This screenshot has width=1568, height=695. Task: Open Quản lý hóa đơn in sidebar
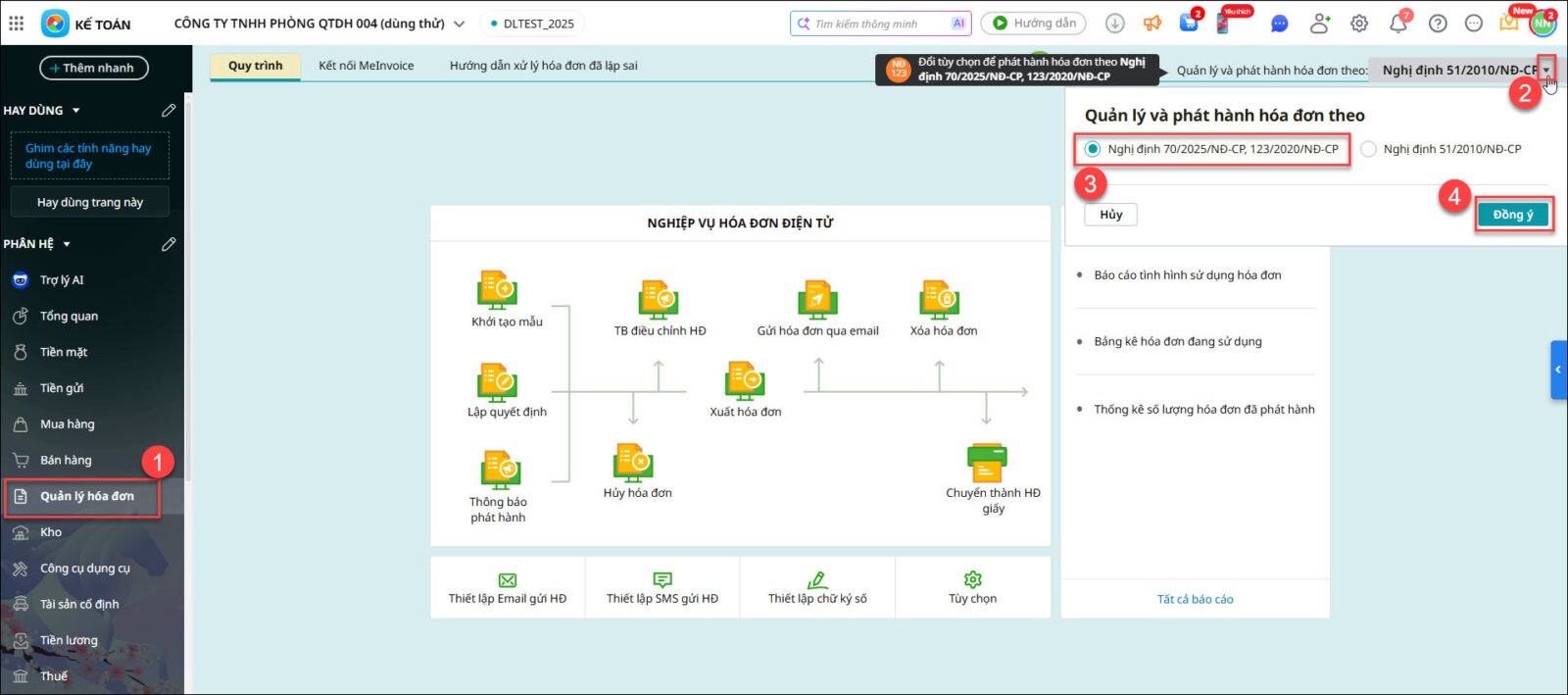pos(86,497)
